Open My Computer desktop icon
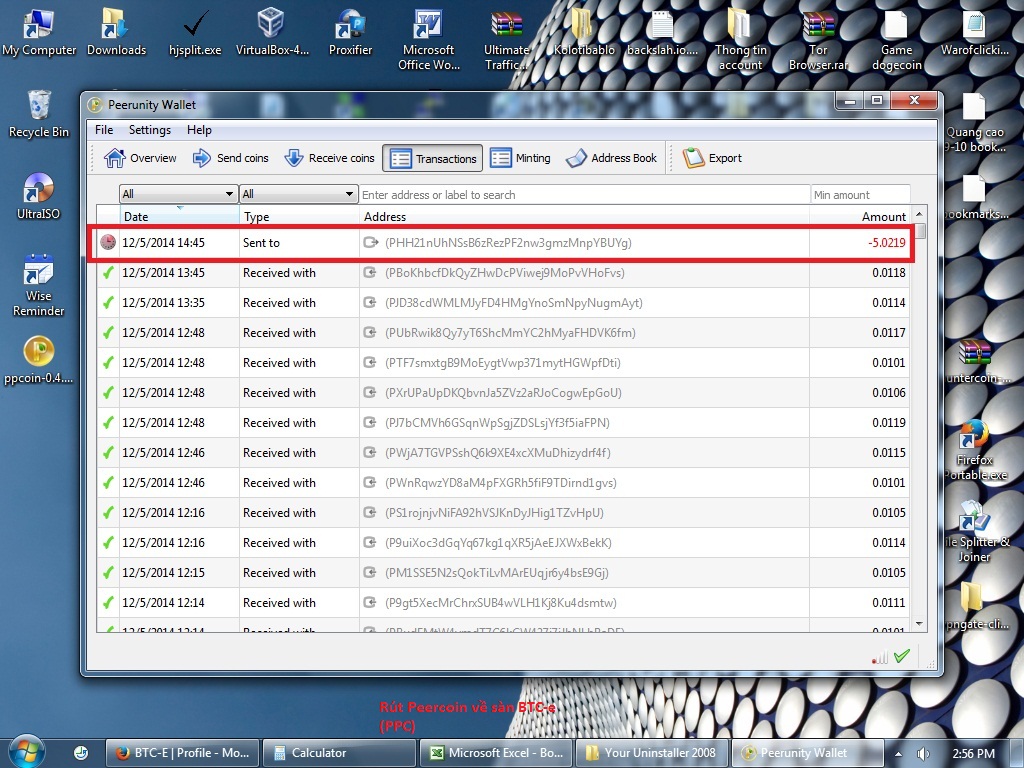The image size is (1024, 768). point(39,31)
